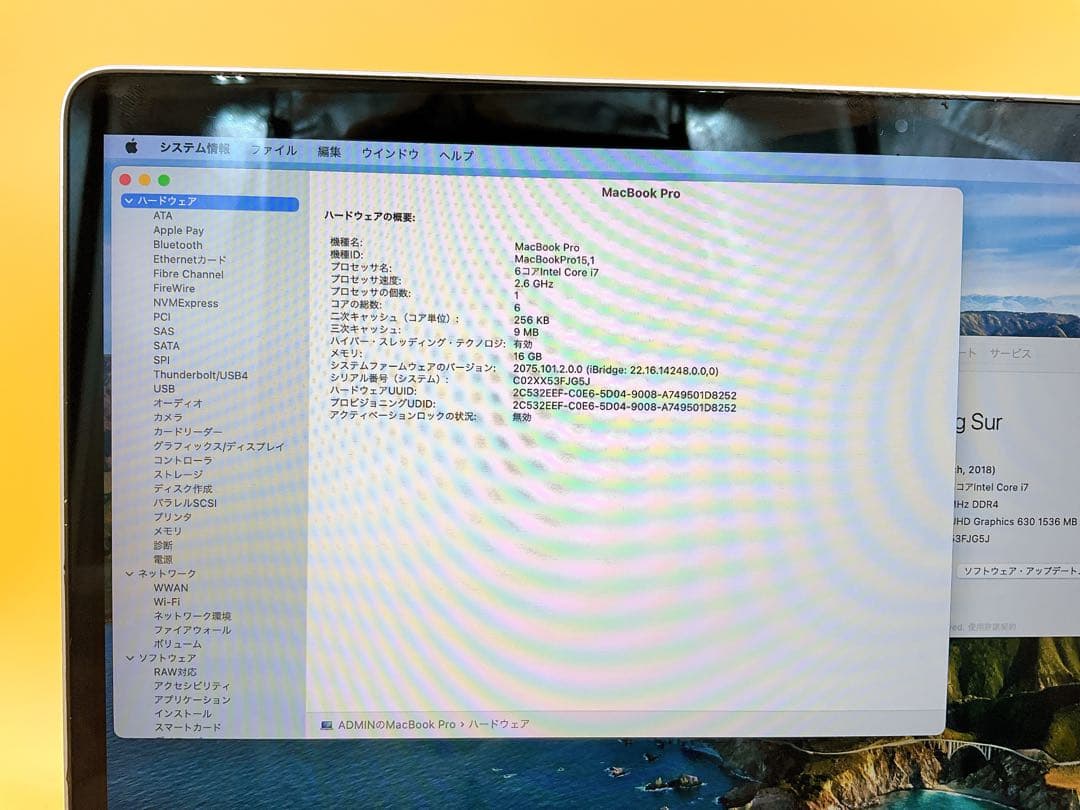Open the カメラ hardware section
The width and height of the screenshot is (1080, 810).
tap(166, 417)
